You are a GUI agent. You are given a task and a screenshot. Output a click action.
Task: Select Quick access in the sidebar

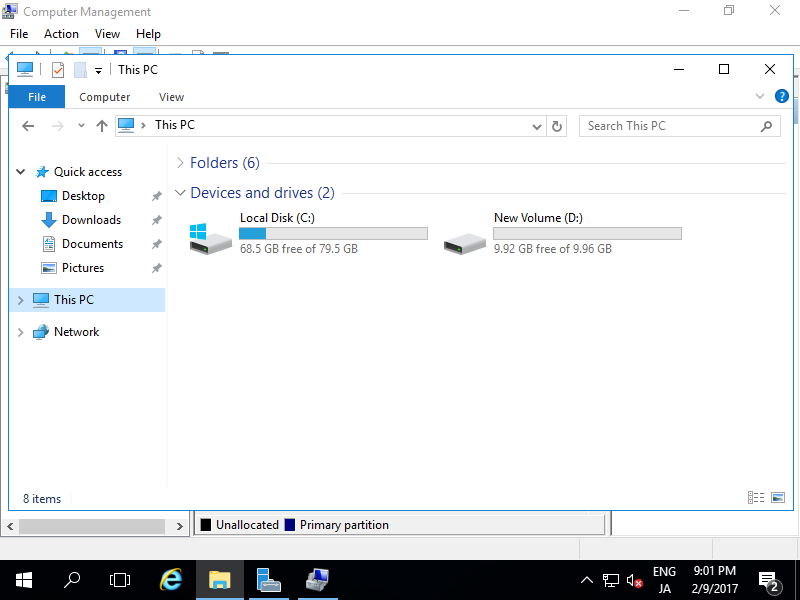tap(88, 172)
